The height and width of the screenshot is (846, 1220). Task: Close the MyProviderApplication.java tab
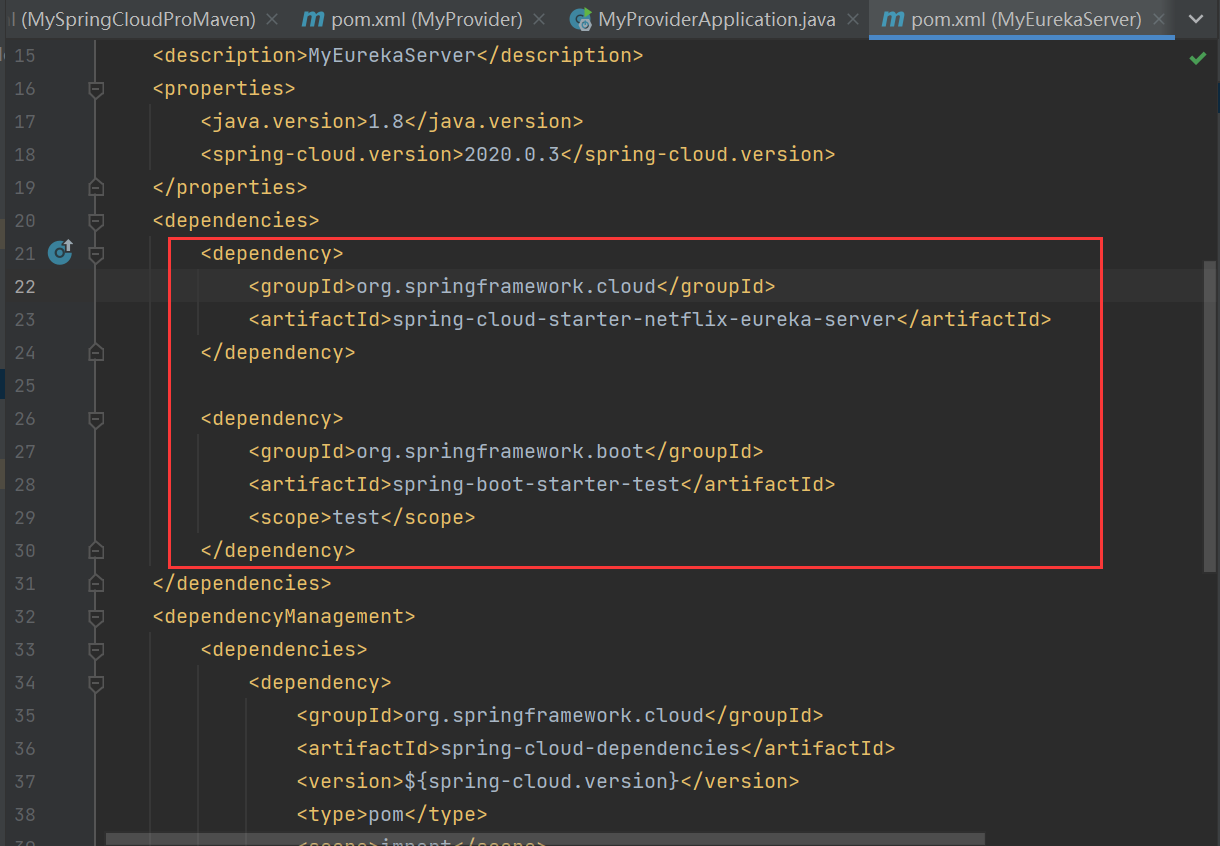tap(851, 20)
